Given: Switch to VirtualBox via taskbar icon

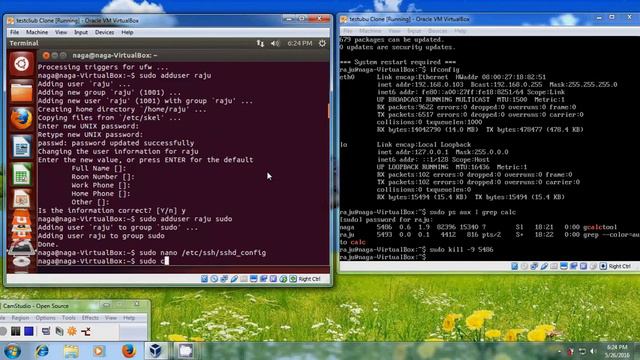Looking at the screenshot, I should (156, 351).
